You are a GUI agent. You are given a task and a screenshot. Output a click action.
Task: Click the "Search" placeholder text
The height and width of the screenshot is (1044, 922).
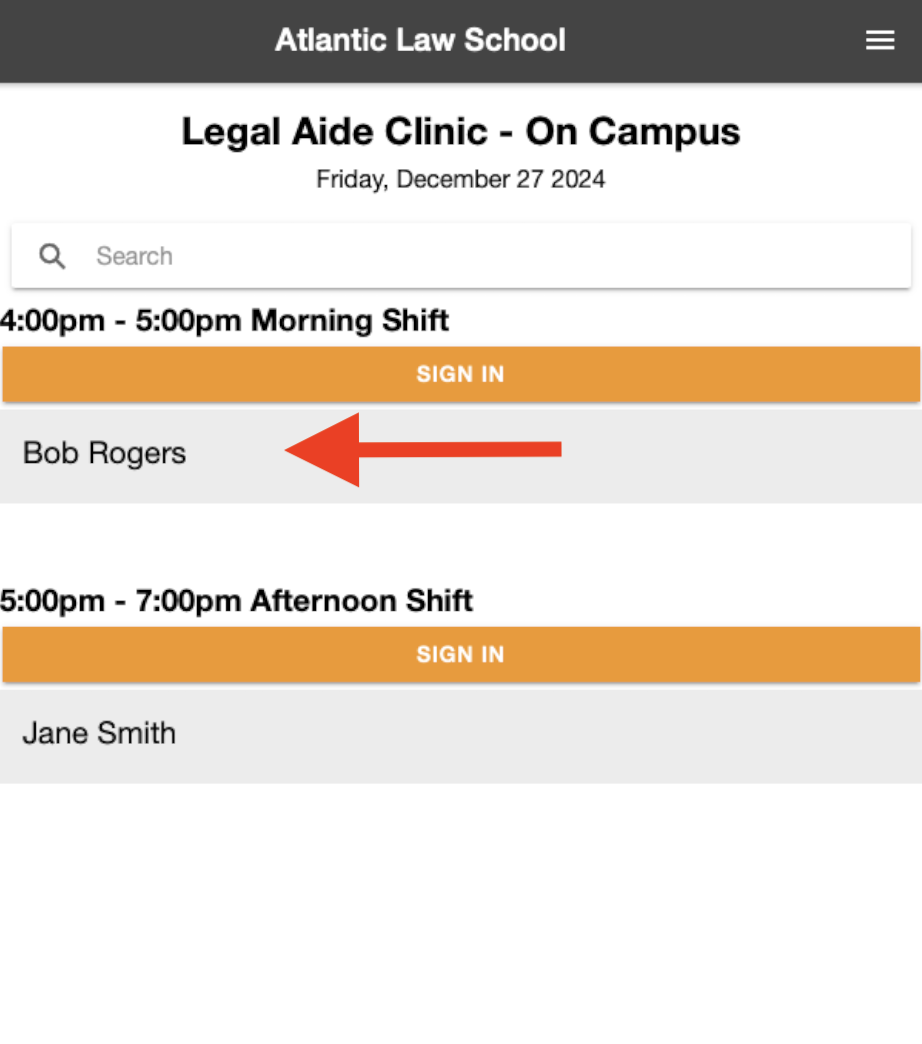tap(134, 256)
